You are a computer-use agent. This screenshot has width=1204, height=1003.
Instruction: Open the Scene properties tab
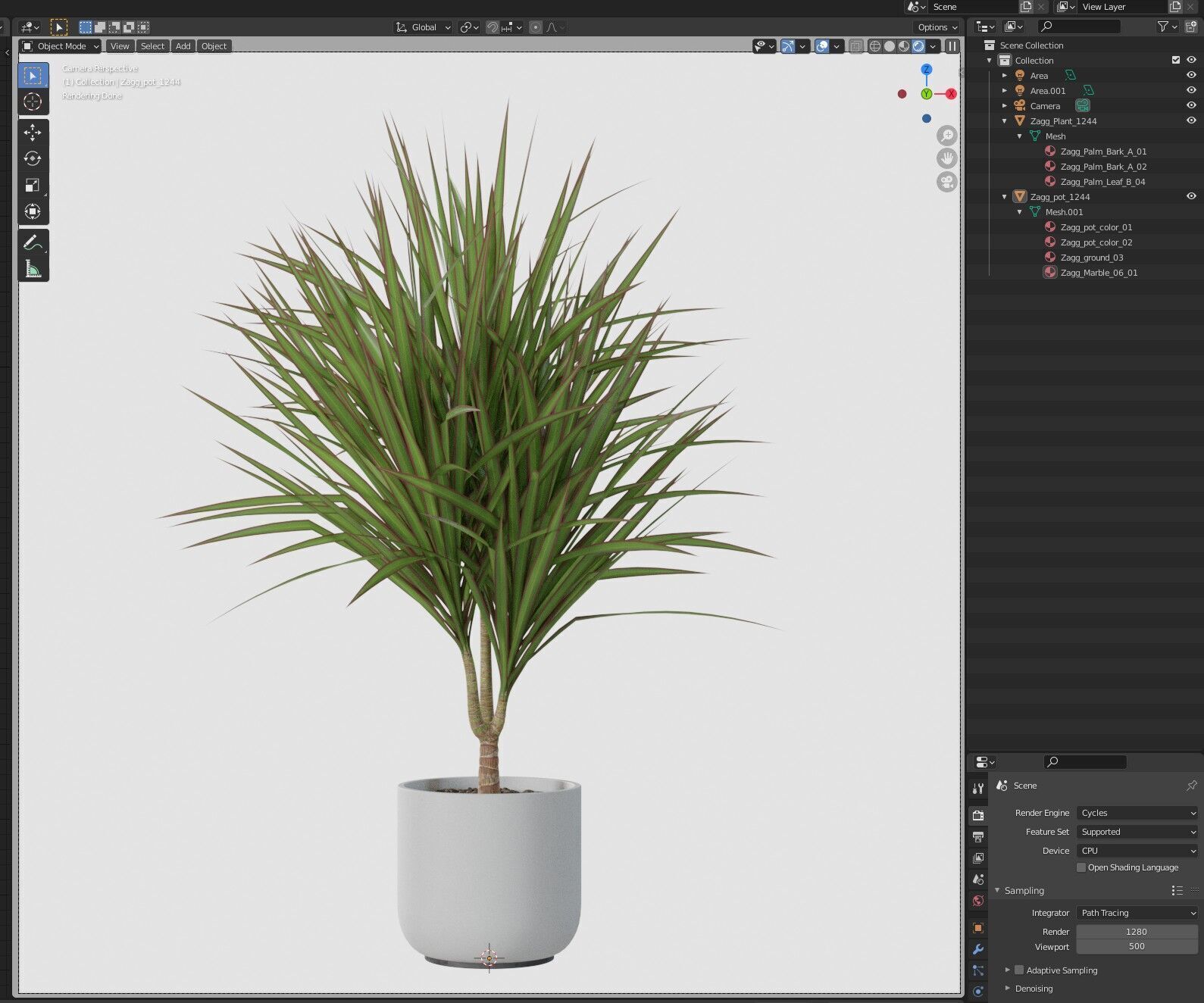pyautogui.click(x=978, y=879)
